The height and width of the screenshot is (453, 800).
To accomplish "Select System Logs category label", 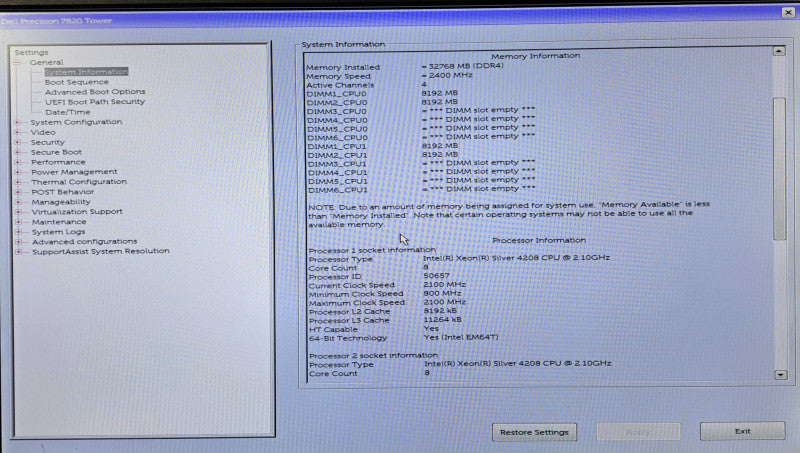I will pyautogui.click(x=59, y=232).
